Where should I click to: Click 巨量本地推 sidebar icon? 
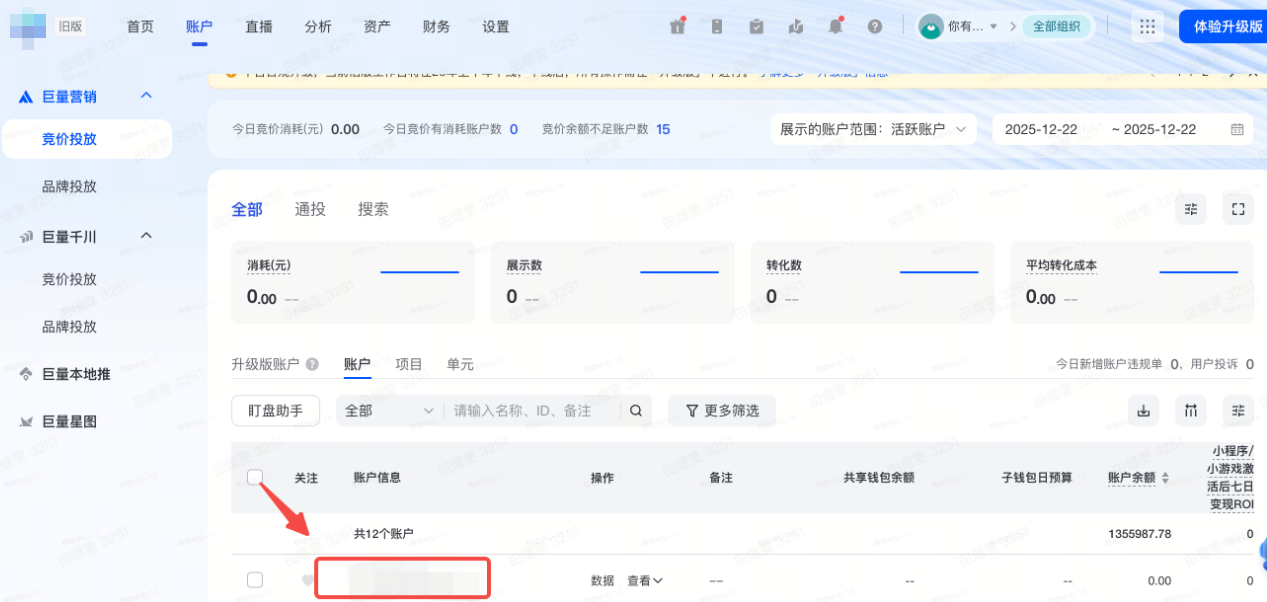point(27,374)
